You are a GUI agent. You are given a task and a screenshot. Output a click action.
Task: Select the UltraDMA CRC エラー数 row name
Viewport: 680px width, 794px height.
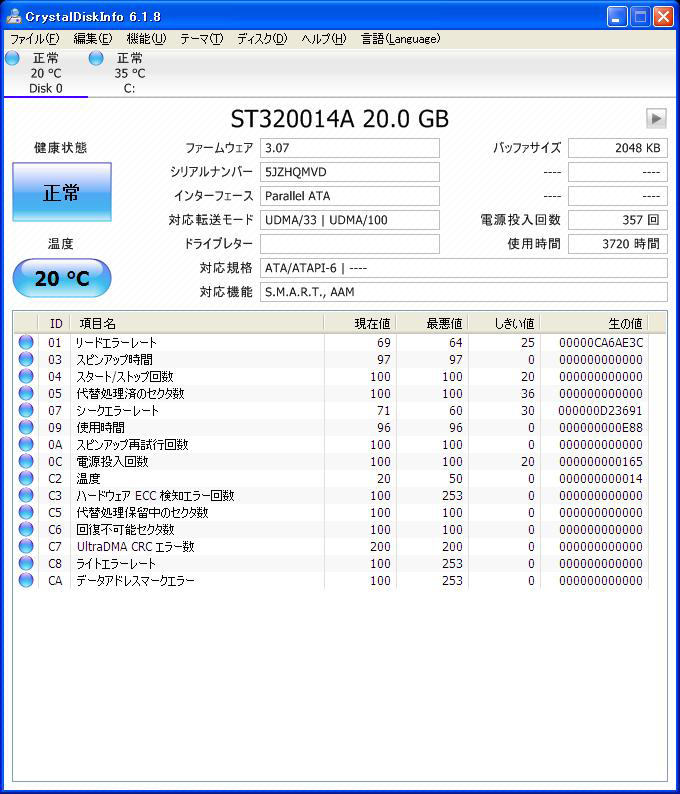pos(135,546)
